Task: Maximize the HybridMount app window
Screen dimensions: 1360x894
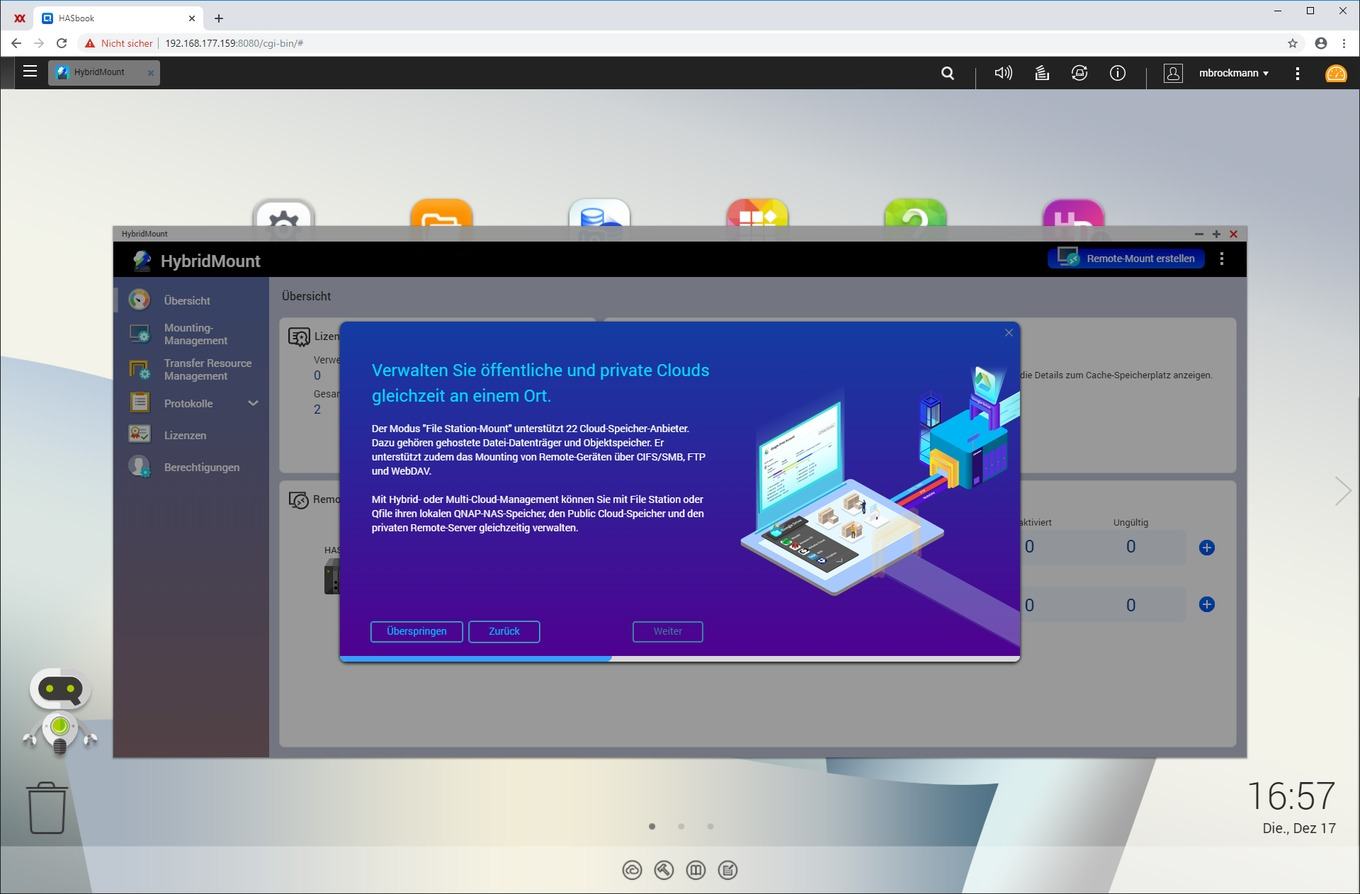Action: pyautogui.click(x=1216, y=234)
